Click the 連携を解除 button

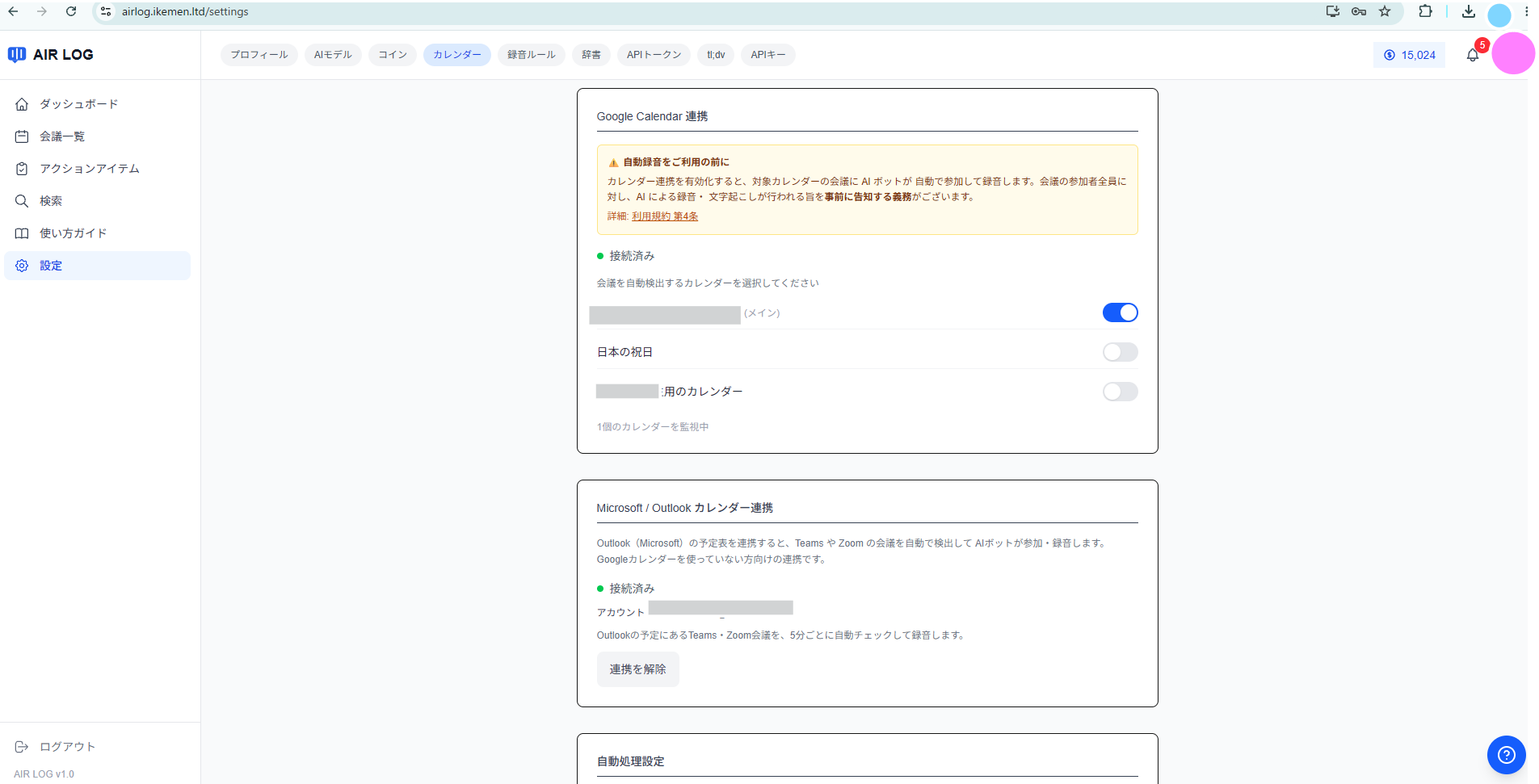click(x=638, y=669)
